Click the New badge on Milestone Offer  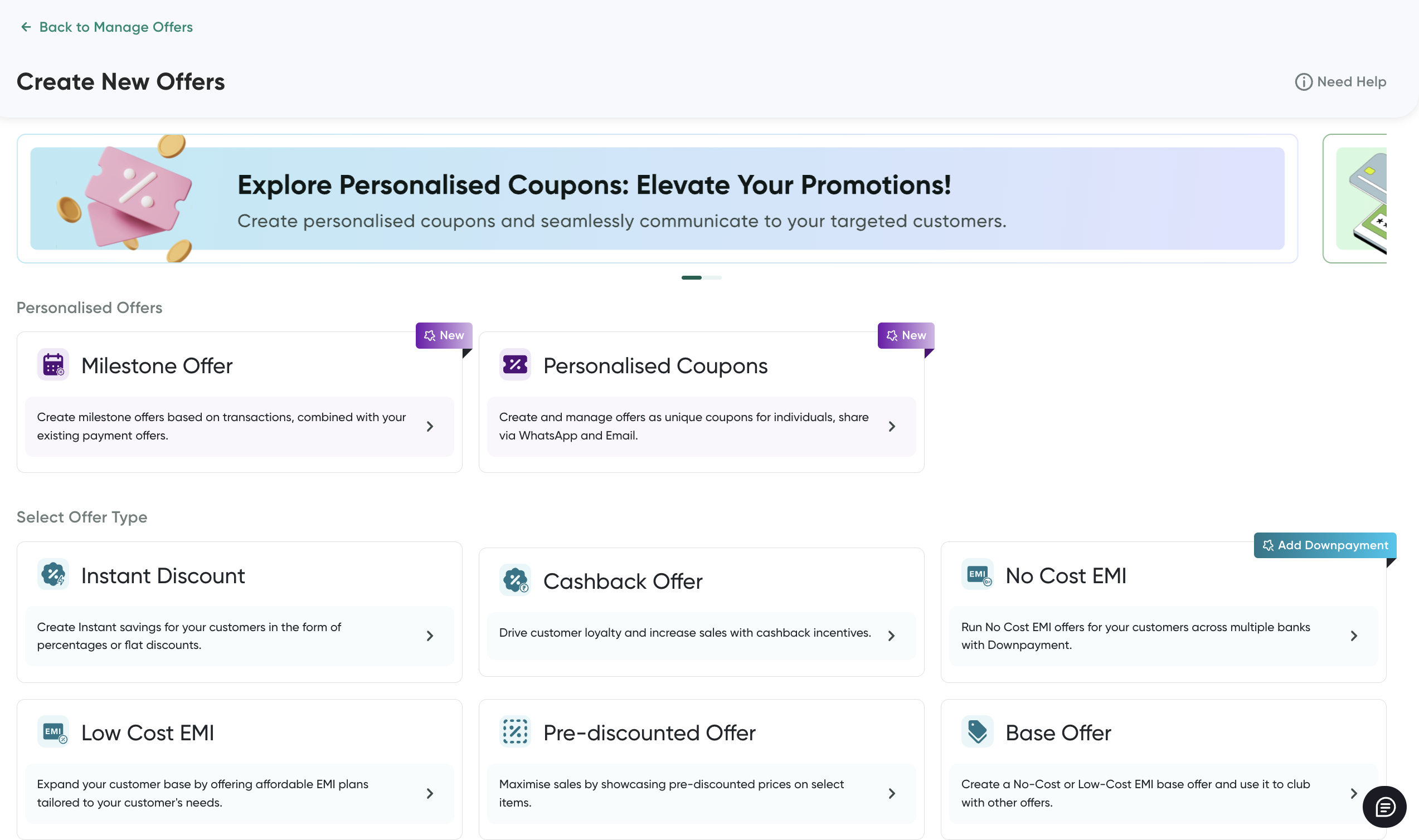[444, 336]
